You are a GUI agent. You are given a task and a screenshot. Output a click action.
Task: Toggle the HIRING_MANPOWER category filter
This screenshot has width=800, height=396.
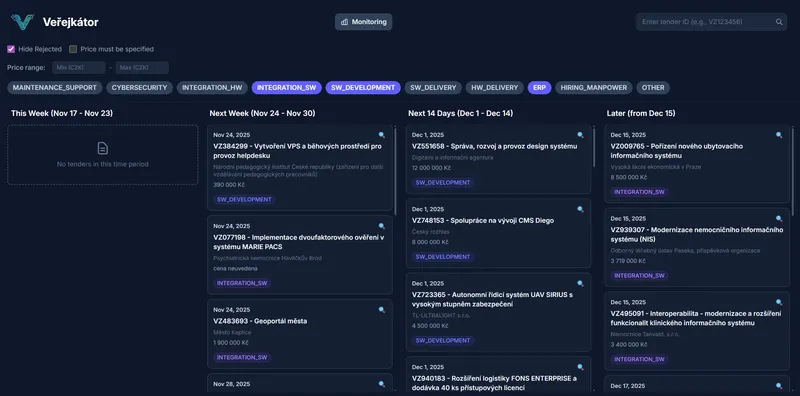coord(594,88)
